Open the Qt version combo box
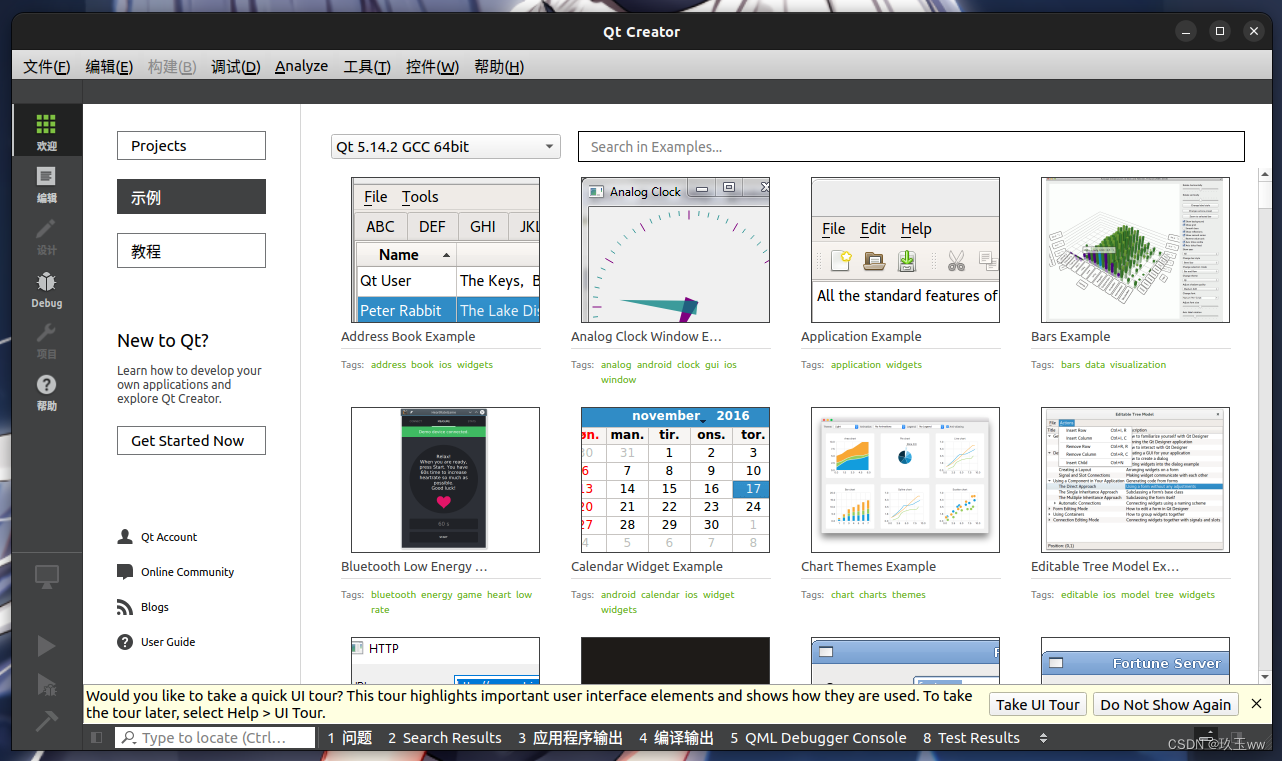This screenshot has width=1282, height=761. point(445,147)
